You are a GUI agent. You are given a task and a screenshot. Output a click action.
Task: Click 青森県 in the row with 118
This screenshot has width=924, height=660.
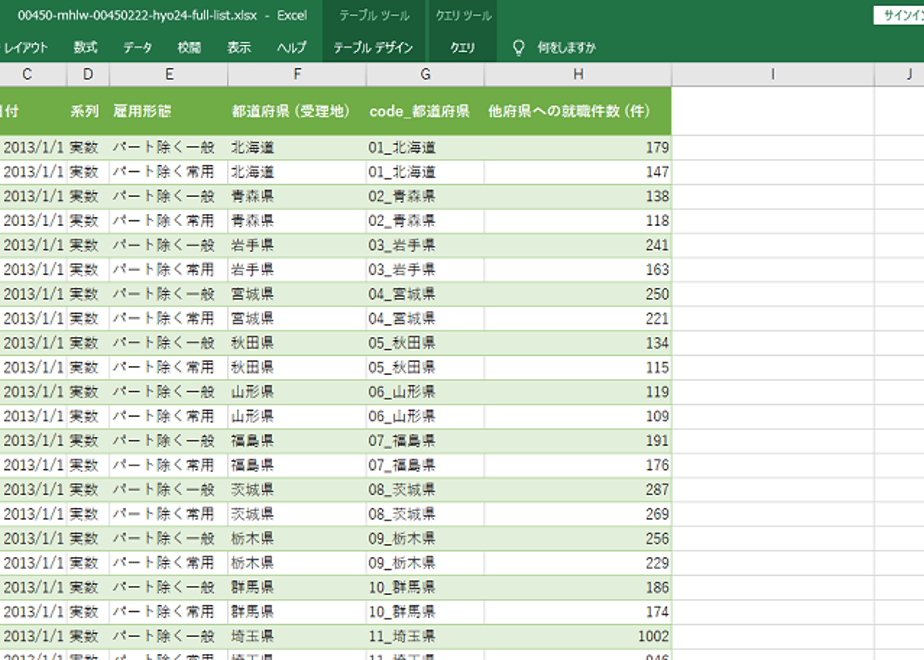pyautogui.click(x=297, y=221)
